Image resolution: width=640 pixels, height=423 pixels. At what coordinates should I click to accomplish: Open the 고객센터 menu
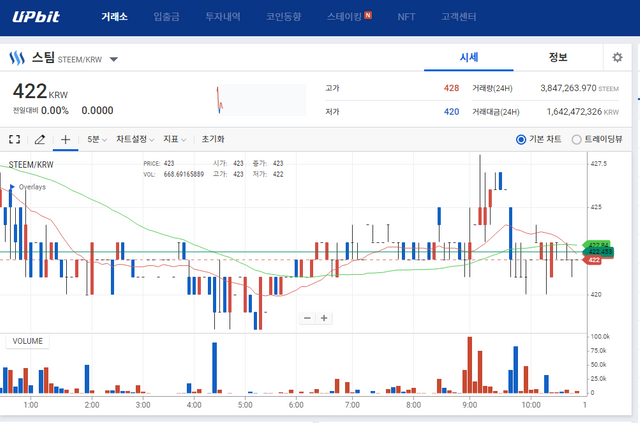pyautogui.click(x=459, y=17)
